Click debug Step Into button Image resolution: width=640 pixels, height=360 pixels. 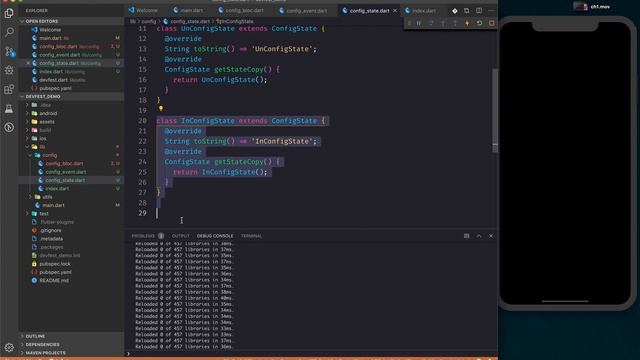click(443, 23)
